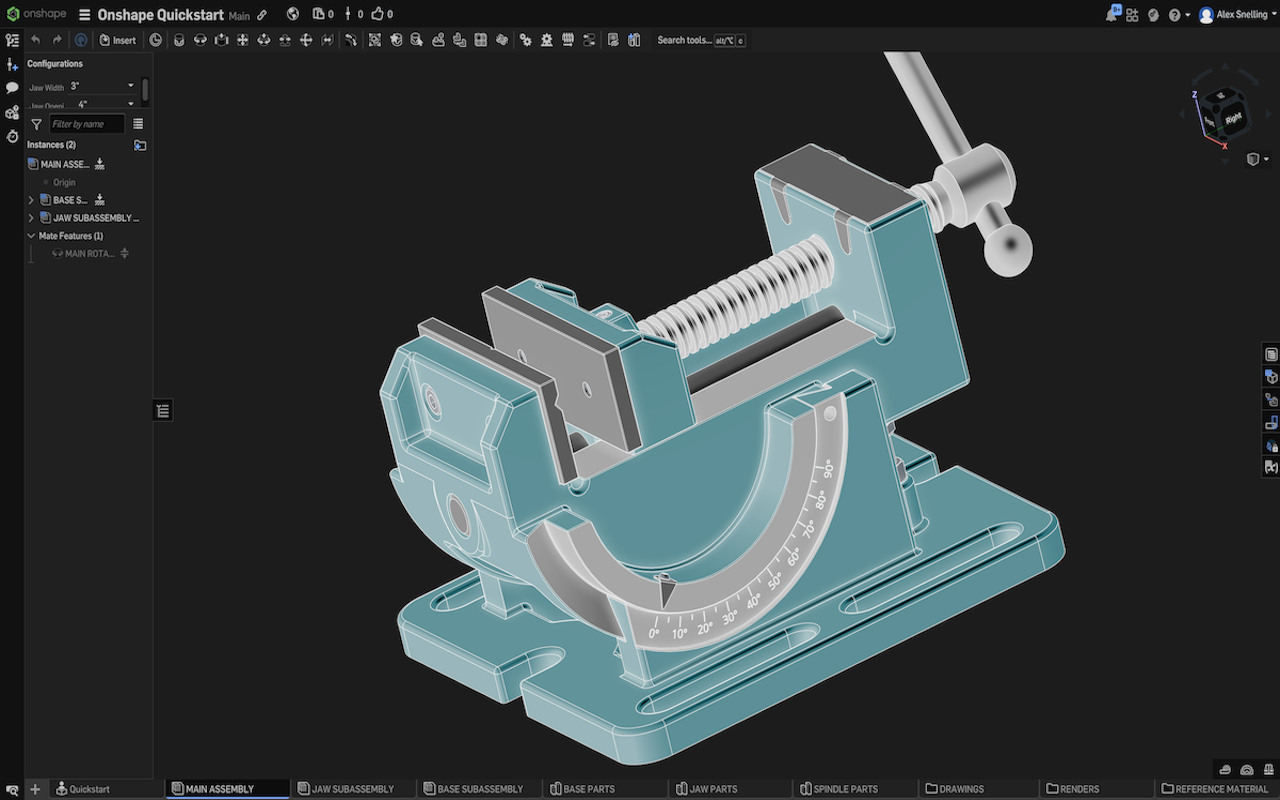Open the tab manager icon at bottom left
Image resolution: width=1280 pixels, height=800 pixels.
coord(12,789)
